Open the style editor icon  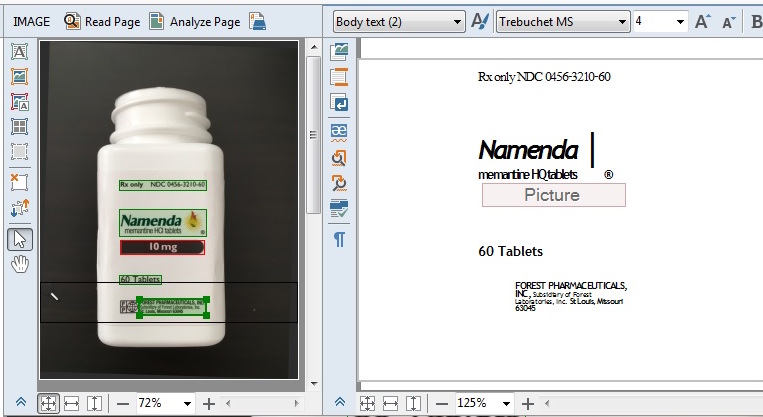click(x=480, y=21)
